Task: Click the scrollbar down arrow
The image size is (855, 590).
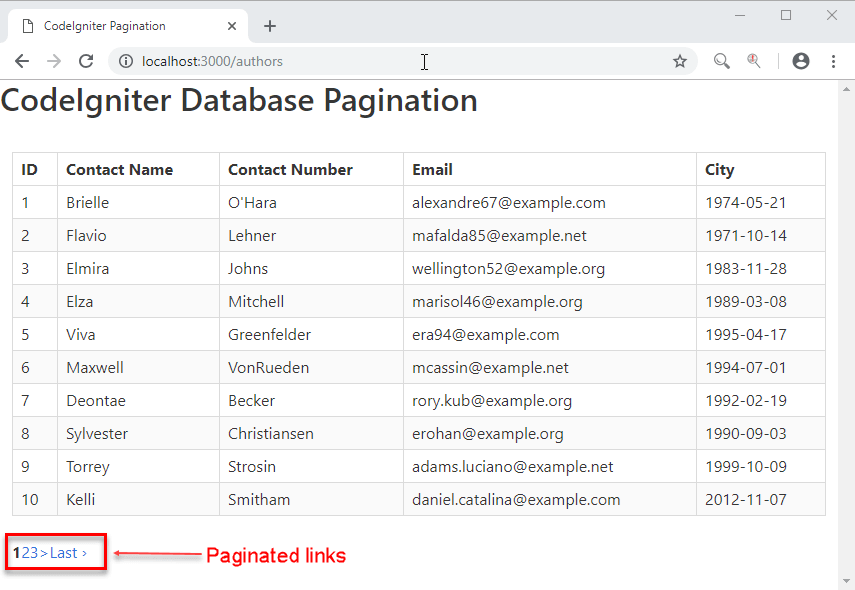Action: [846, 581]
